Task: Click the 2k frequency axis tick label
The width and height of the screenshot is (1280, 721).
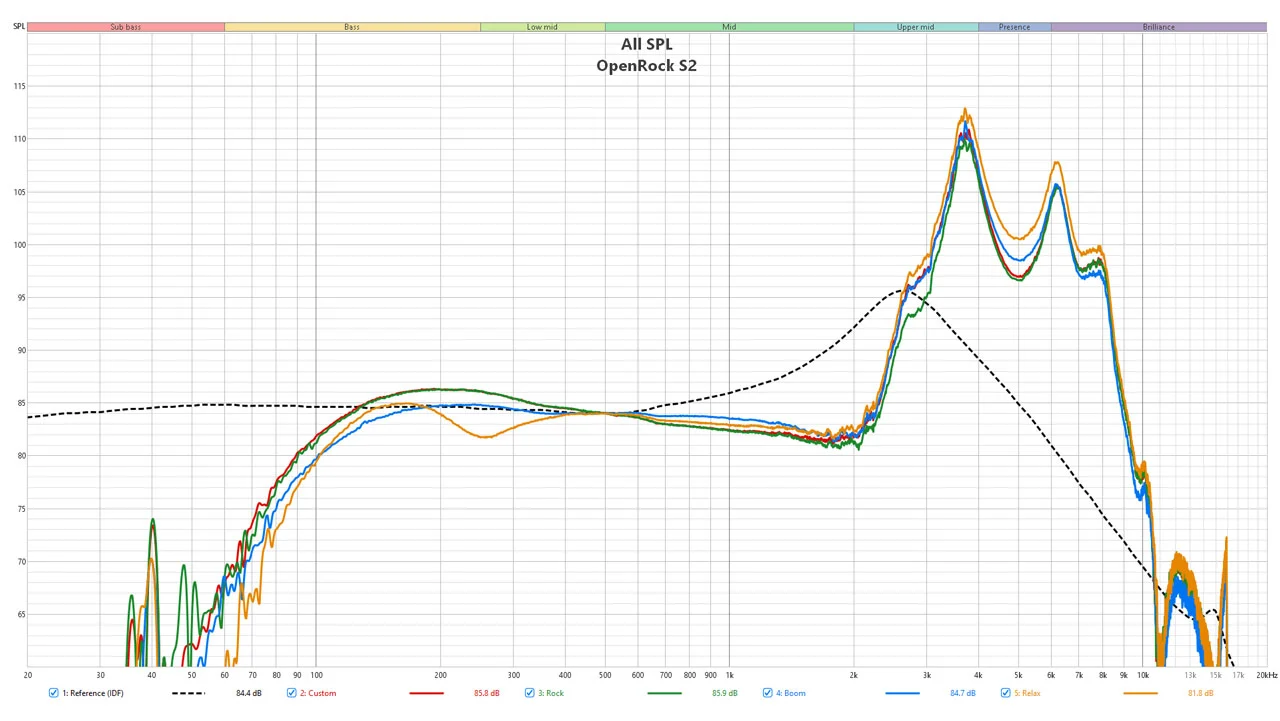Action: click(x=854, y=676)
